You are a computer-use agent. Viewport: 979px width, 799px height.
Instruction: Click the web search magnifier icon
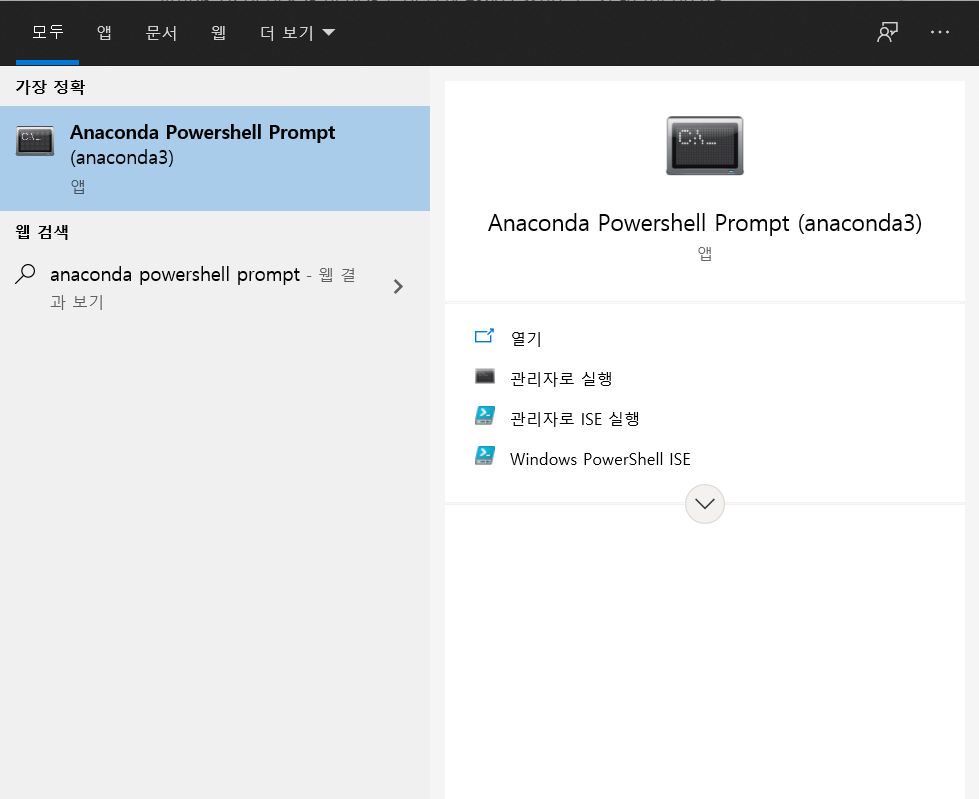point(26,275)
